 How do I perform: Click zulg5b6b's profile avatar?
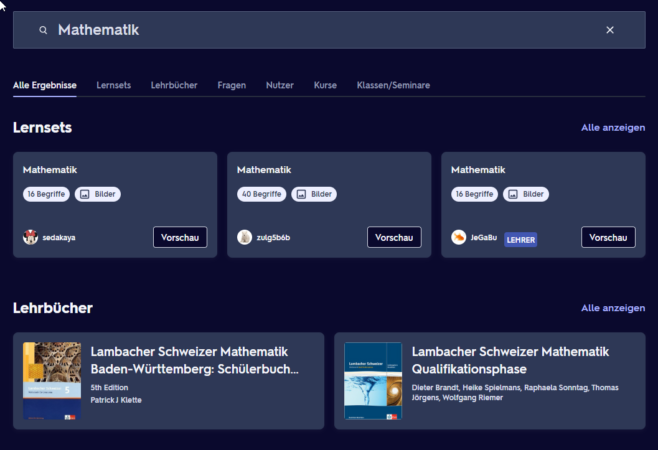[245, 237]
